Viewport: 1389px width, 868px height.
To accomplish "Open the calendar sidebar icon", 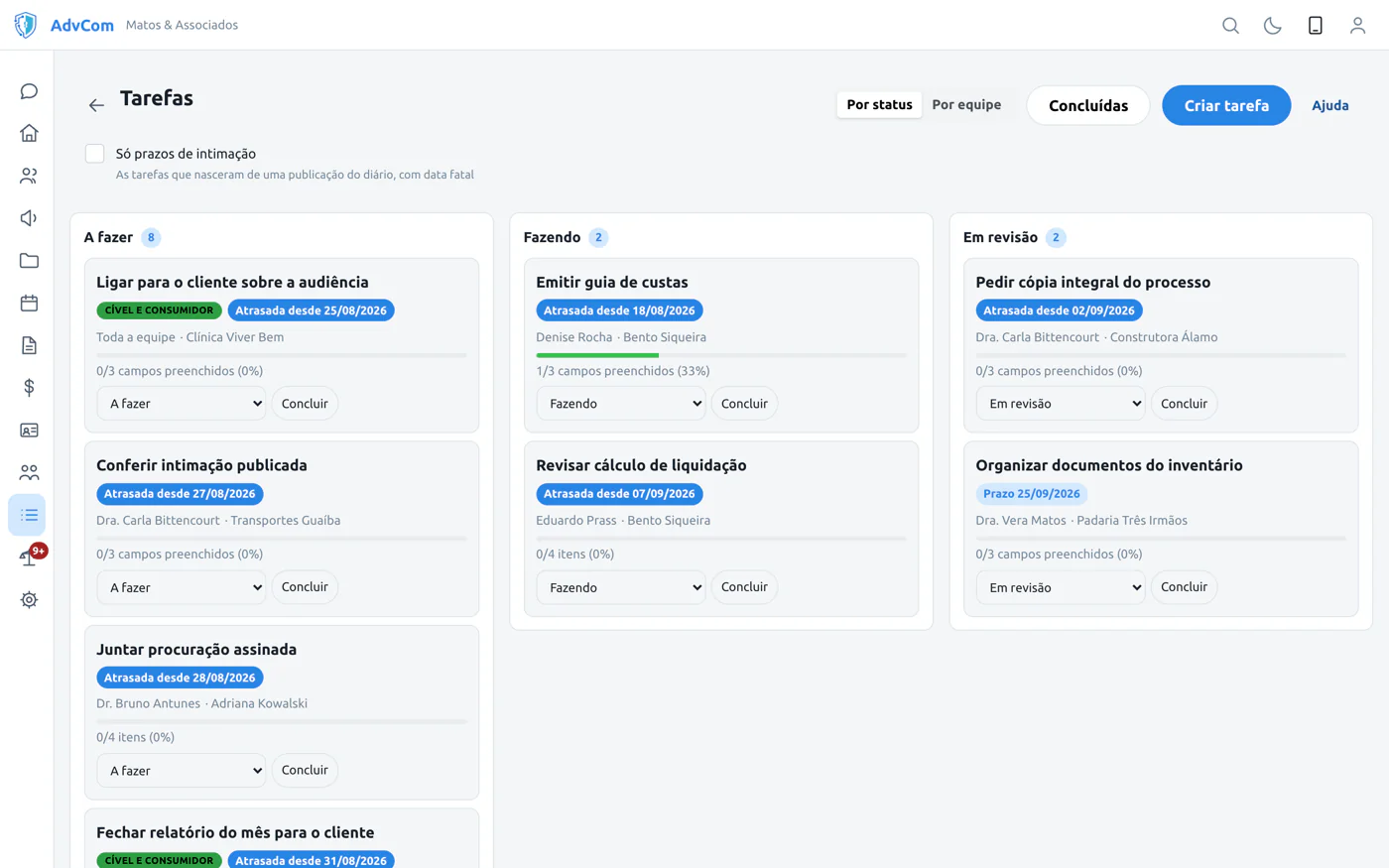I will [29, 304].
